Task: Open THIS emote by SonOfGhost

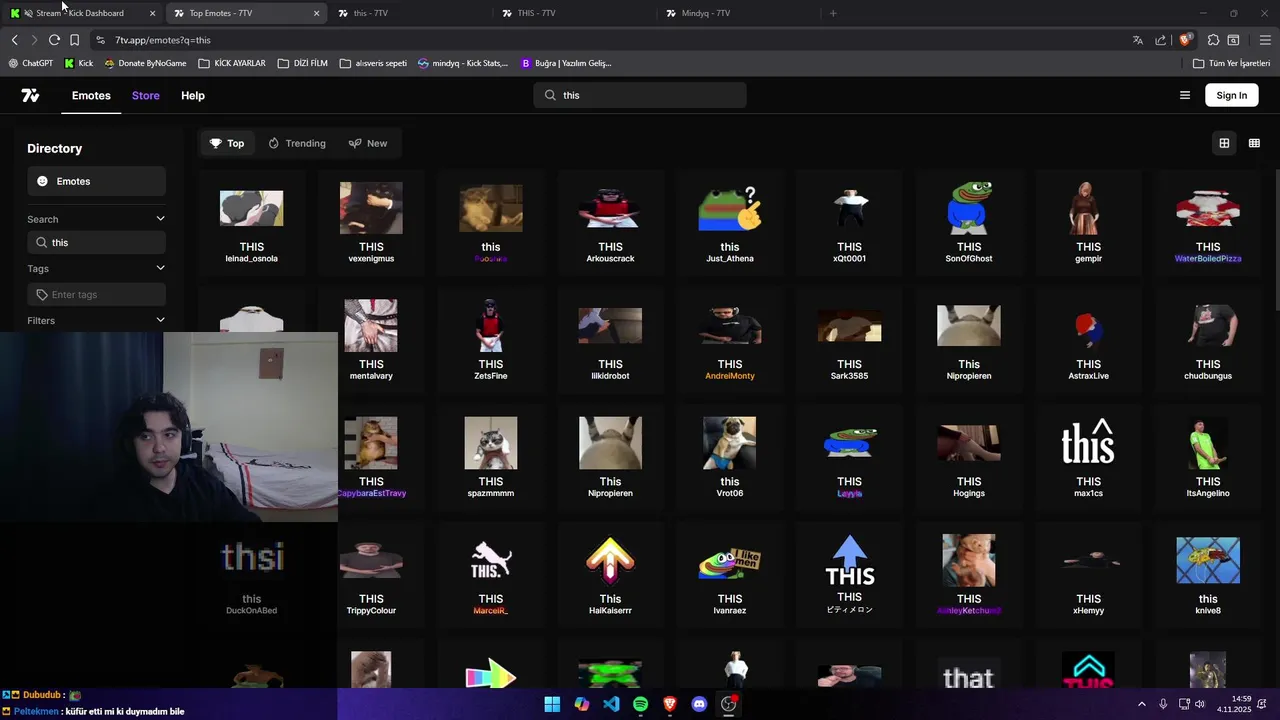Action: [969, 222]
